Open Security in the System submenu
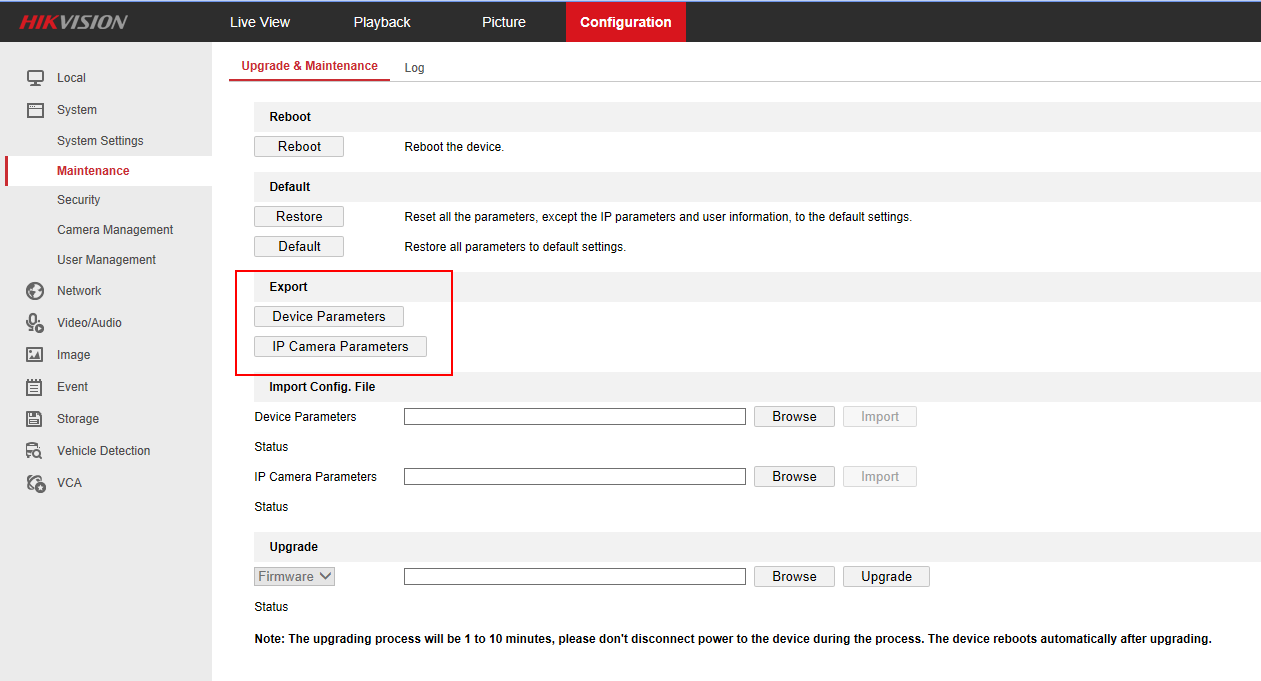1261x681 pixels. pos(79,200)
